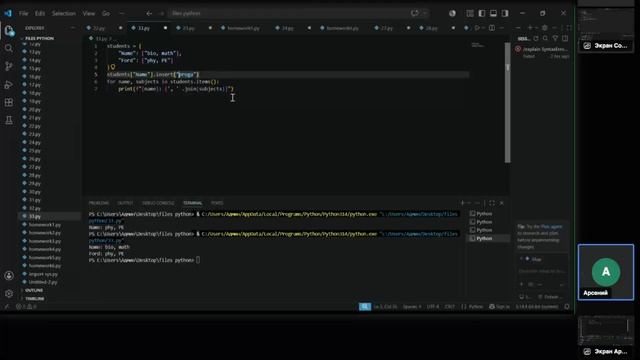This screenshot has height=360, width=640.
Task: Open the Accounts icon in activity bar
Action: click(x=9, y=276)
